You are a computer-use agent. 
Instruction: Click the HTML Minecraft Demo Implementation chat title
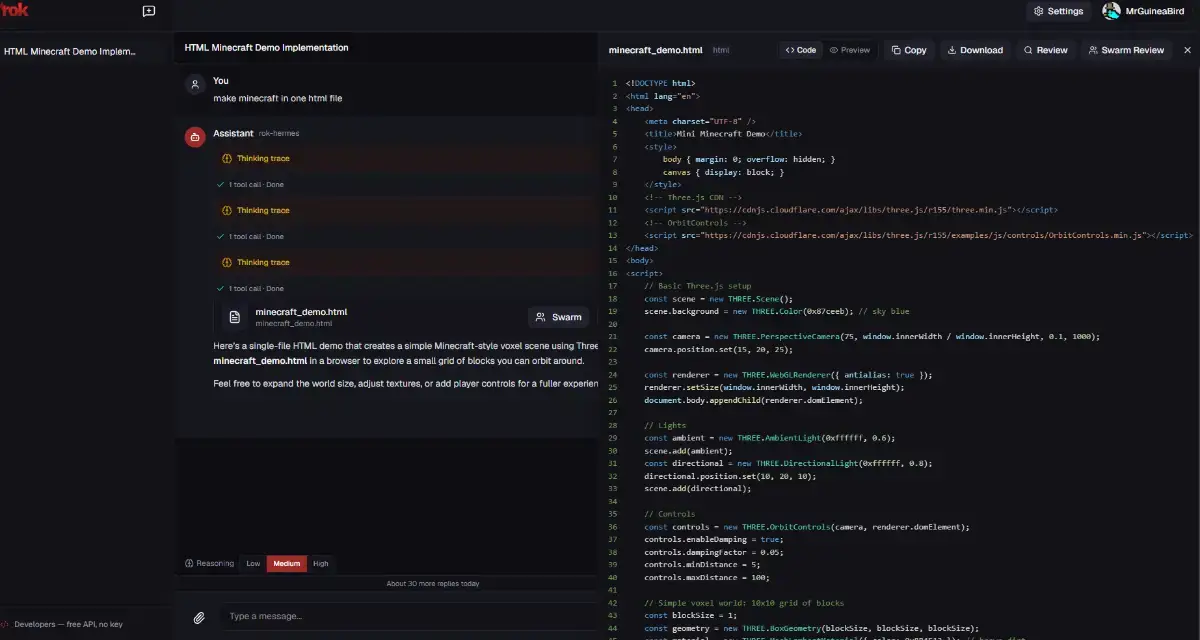[x=266, y=47]
